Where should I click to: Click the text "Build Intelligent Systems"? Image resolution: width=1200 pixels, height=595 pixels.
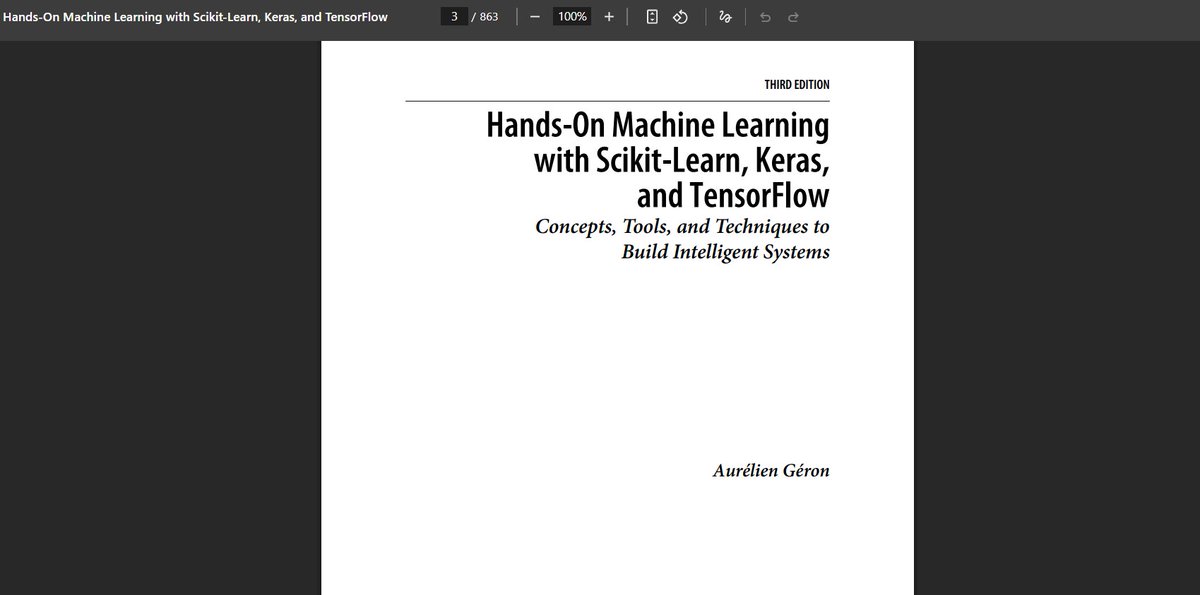(725, 252)
